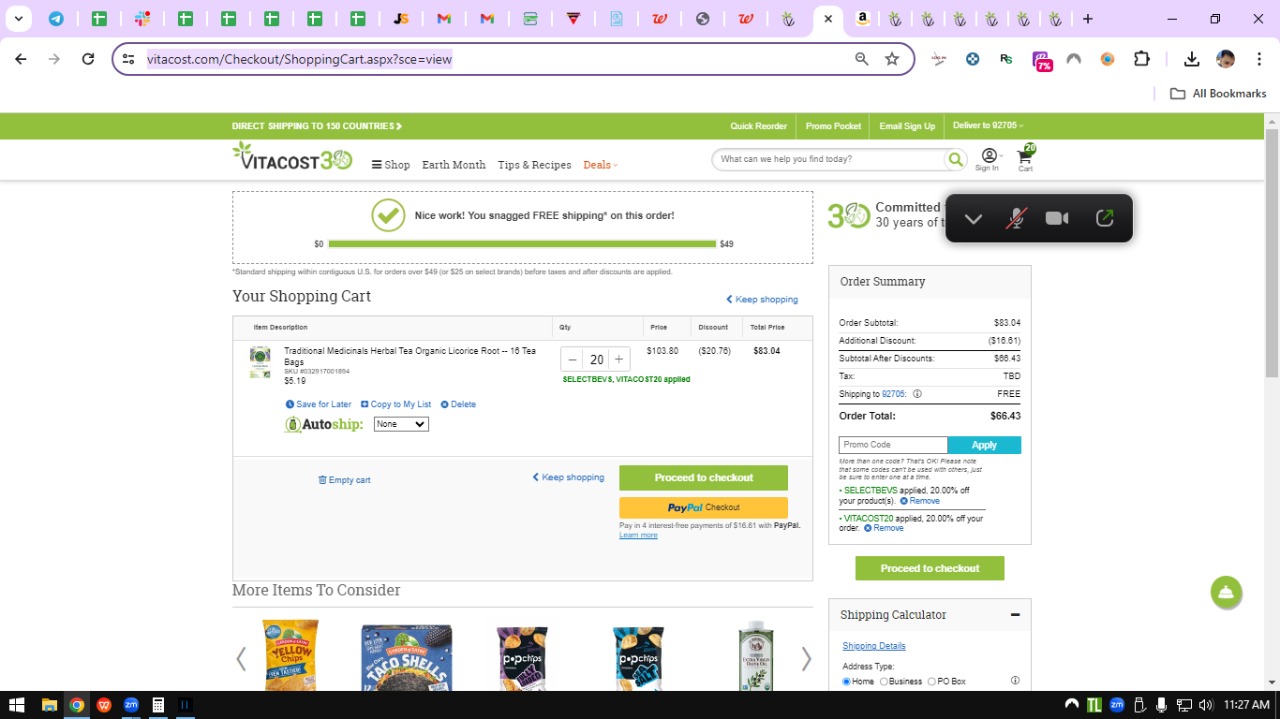Select Business address type

[x=884, y=681]
